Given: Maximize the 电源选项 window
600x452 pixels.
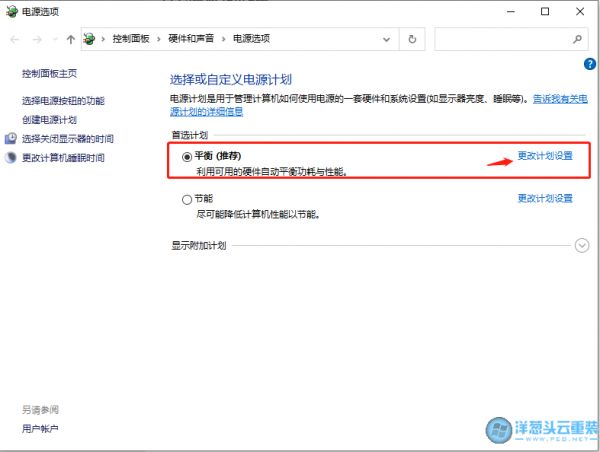Looking at the screenshot, I should (x=545, y=11).
